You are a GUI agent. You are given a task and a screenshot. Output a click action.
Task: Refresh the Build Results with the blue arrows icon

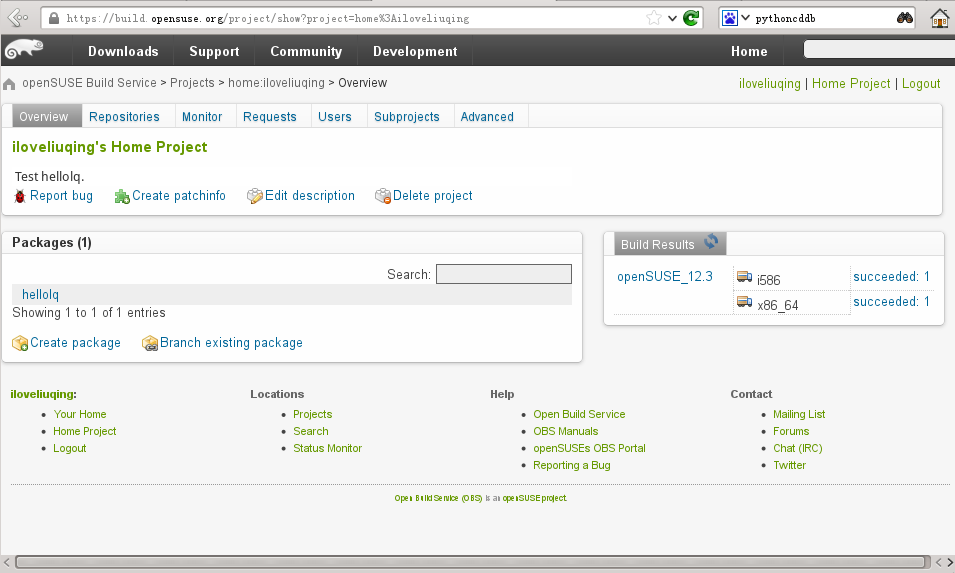pyautogui.click(x=711, y=242)
